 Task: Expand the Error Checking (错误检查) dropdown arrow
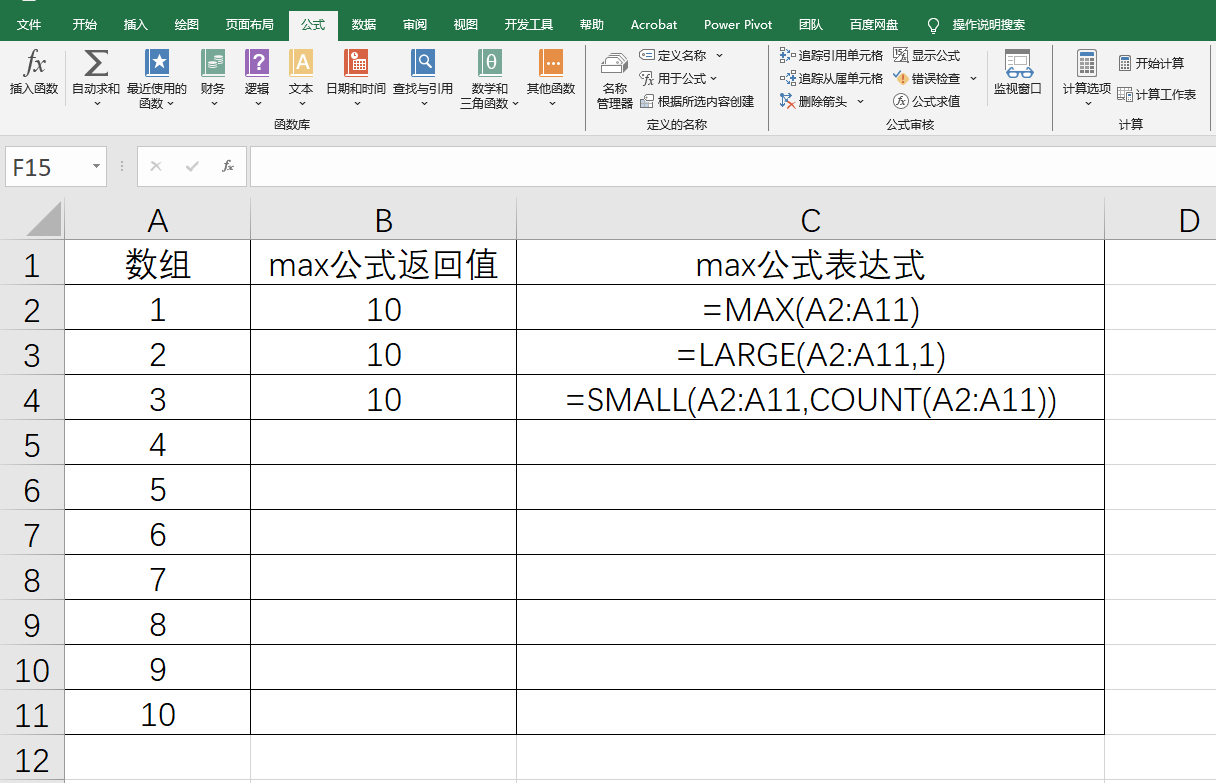pos(973,78)
